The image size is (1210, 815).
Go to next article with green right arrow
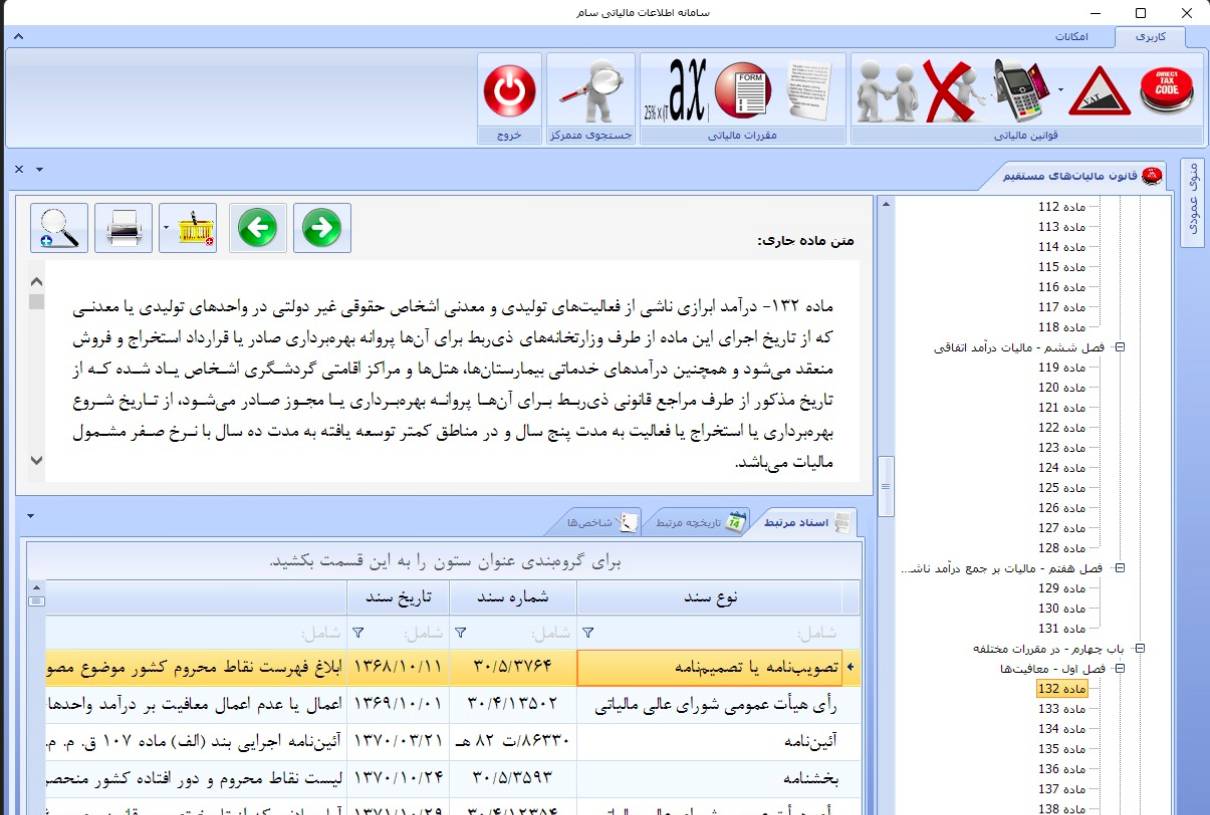tap(322, 229)
